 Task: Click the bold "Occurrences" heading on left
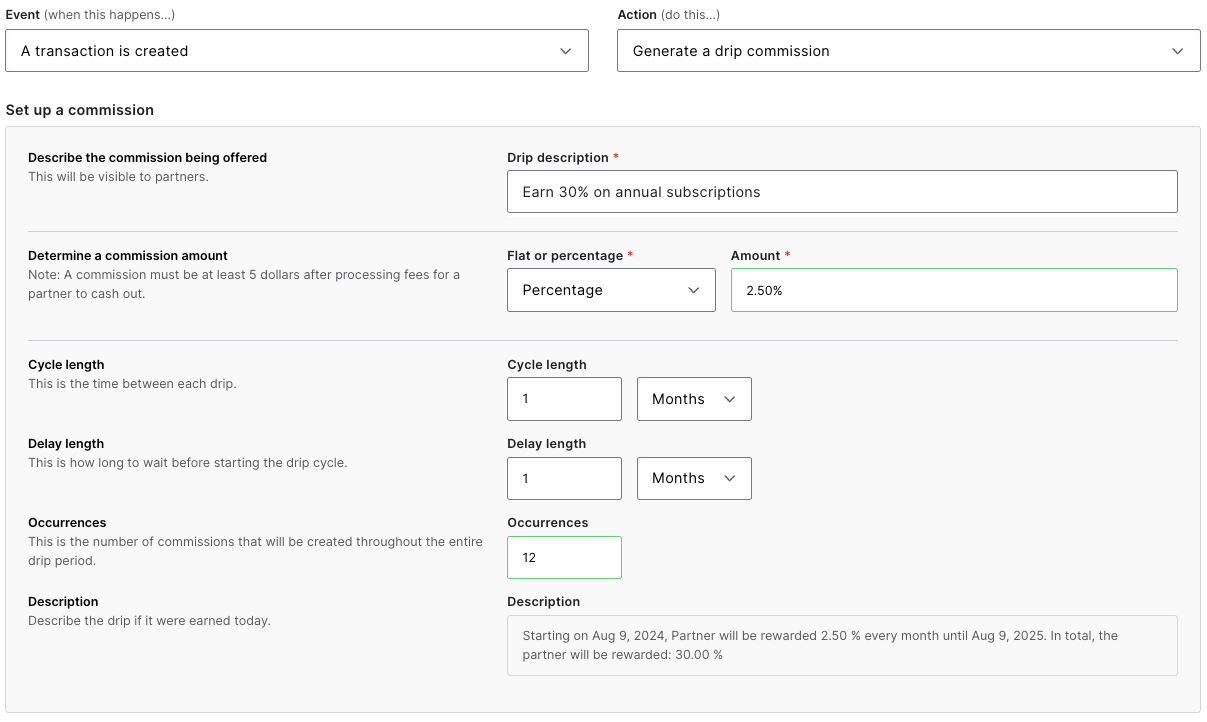pyautogui.click(x=67, y=523)
